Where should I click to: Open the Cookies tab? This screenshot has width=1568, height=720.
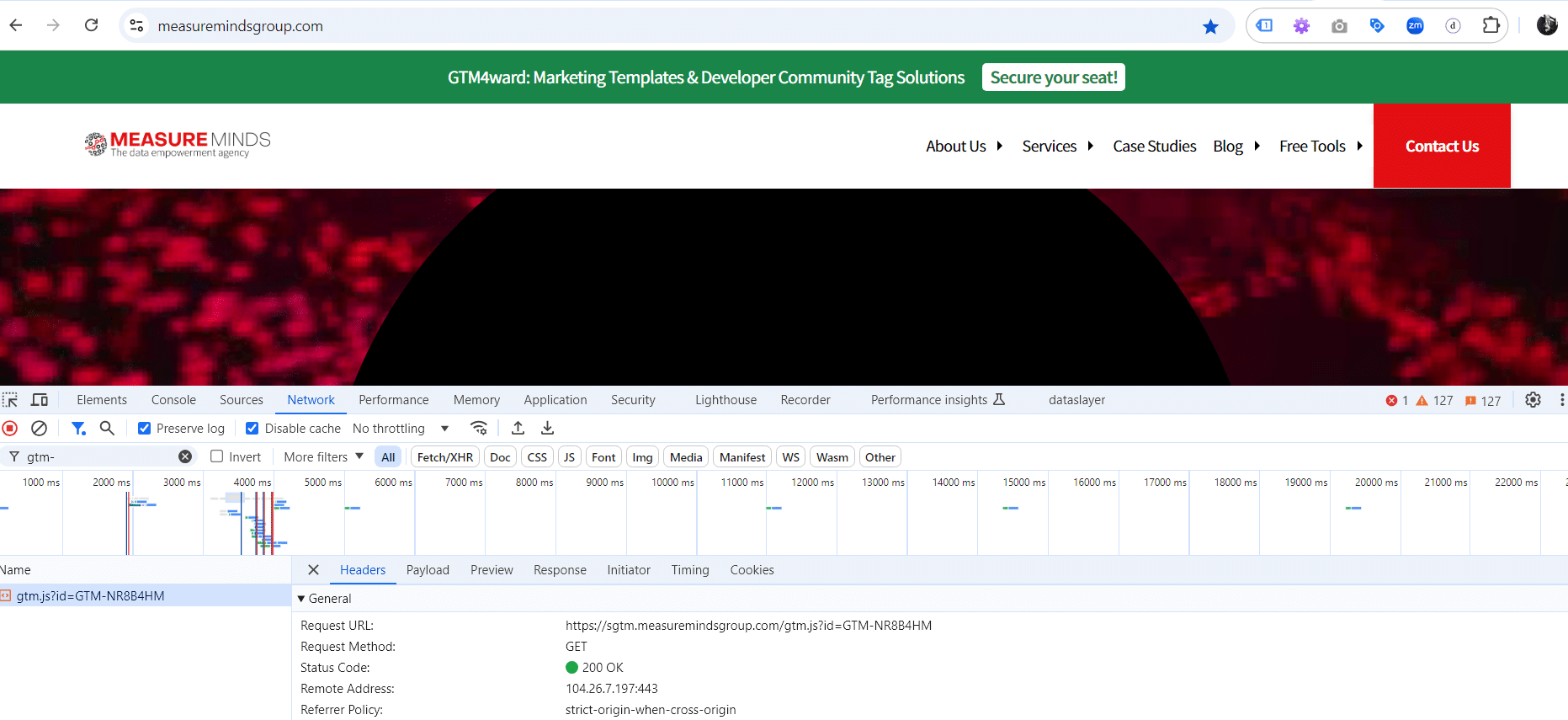752,570
